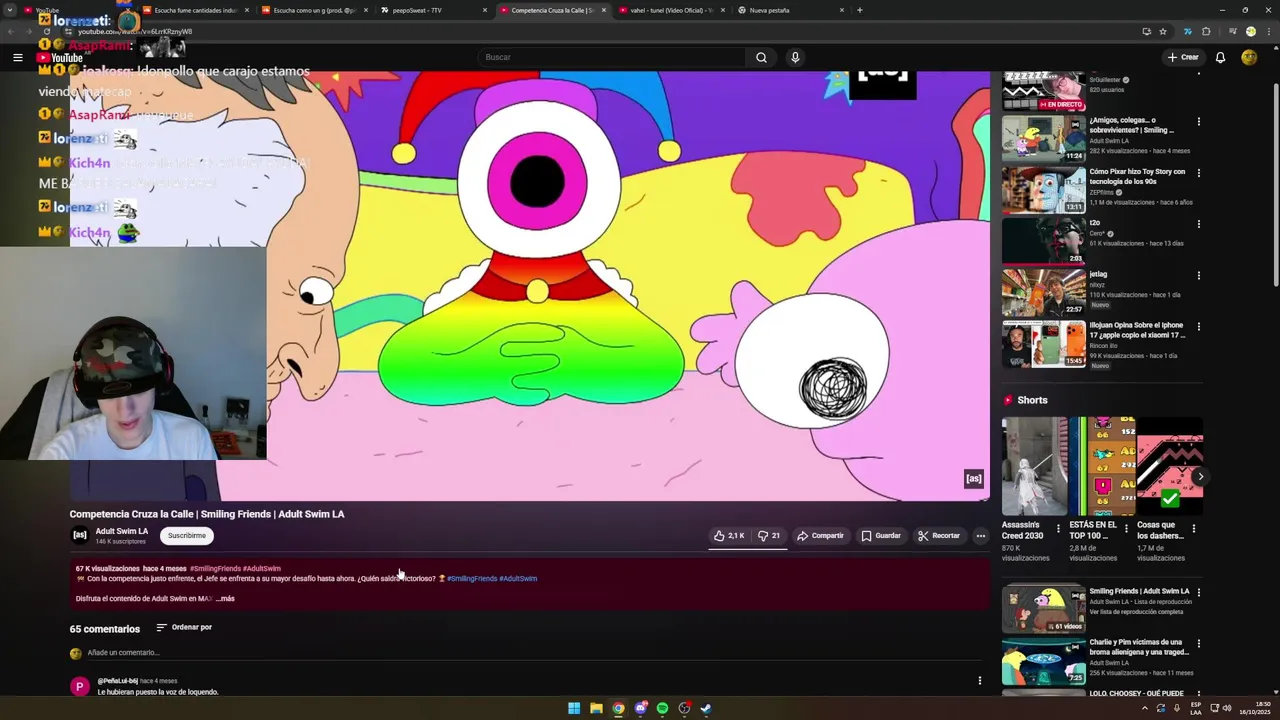Open a new browser tab
Screen dimensions: 1280x720
tap(859, 10)
